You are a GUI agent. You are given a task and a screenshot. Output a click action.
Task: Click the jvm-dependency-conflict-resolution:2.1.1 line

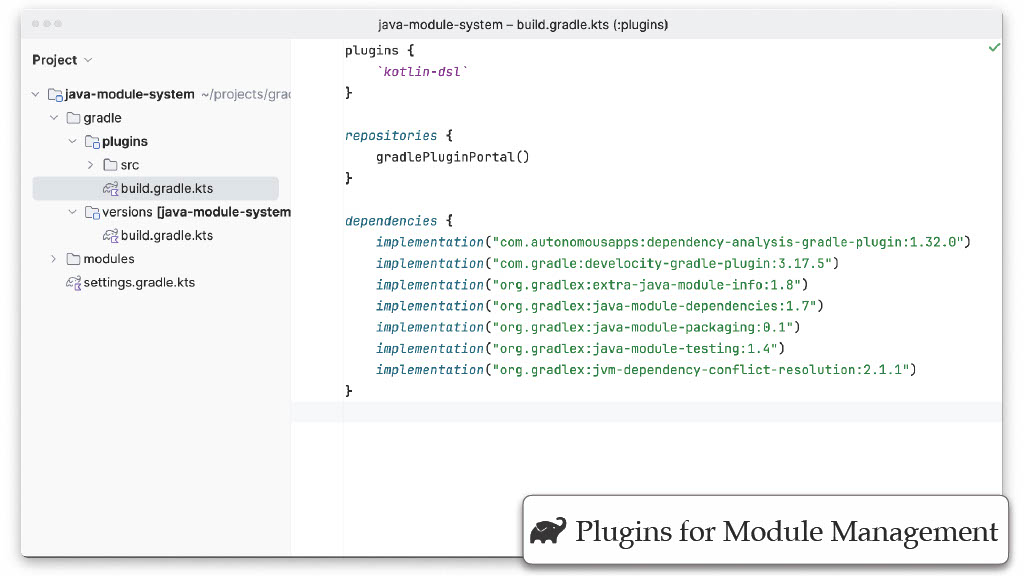coord(646,370)
